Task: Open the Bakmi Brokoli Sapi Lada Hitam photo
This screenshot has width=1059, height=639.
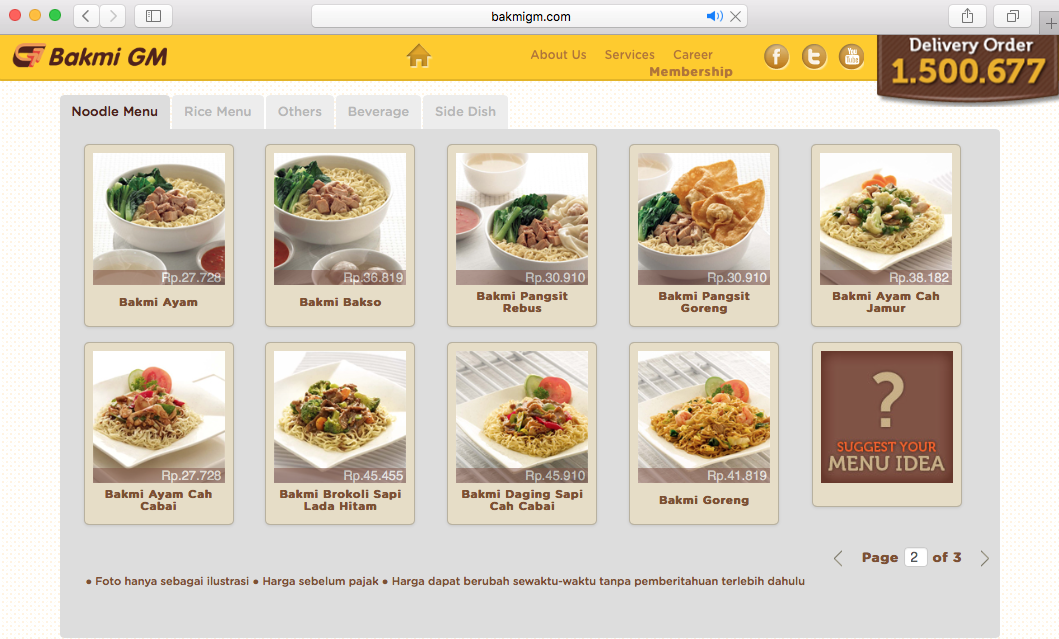Action: point(340,417)
